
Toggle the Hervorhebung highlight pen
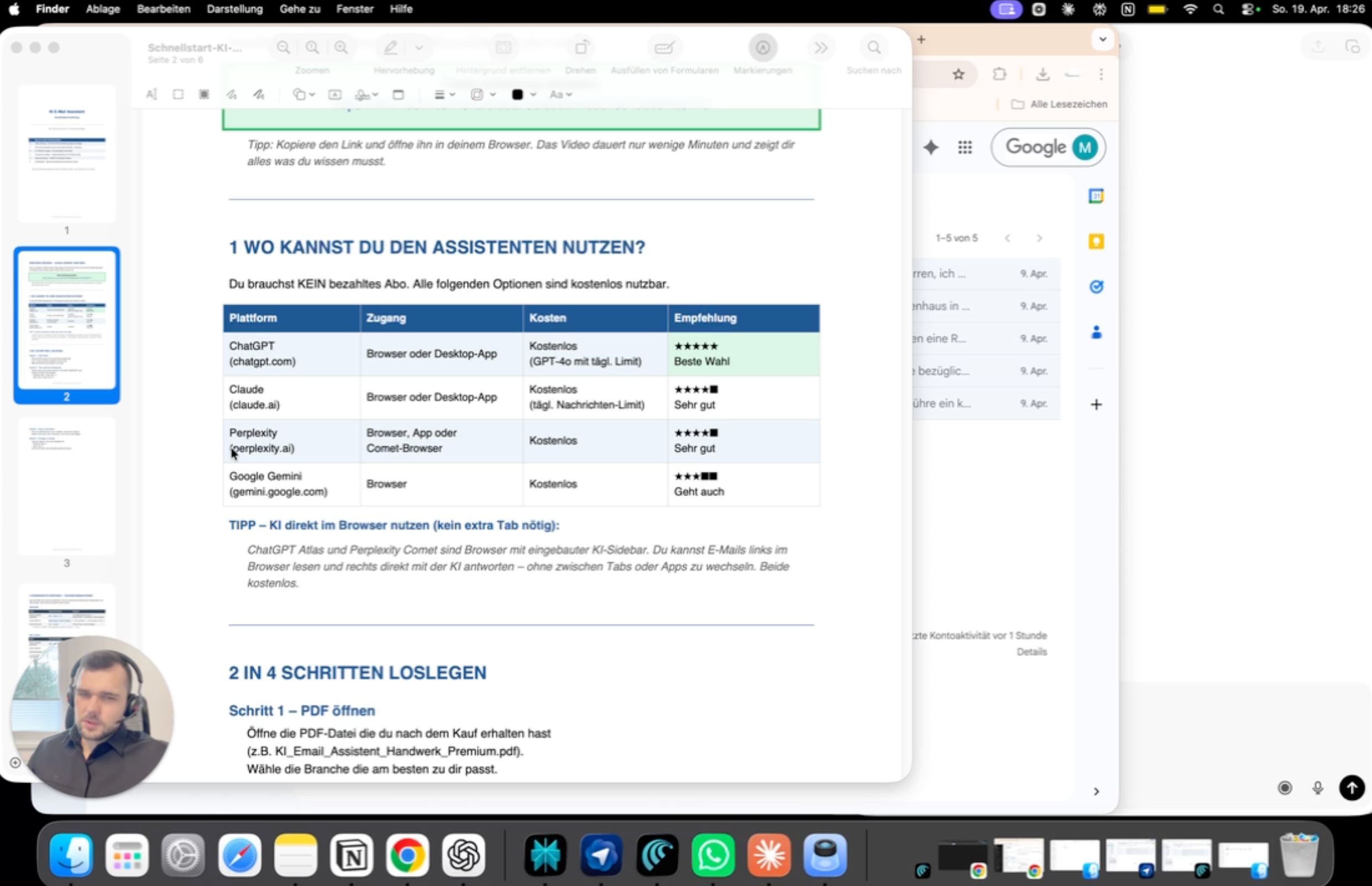pyautogui.click(x=391, y=48)
